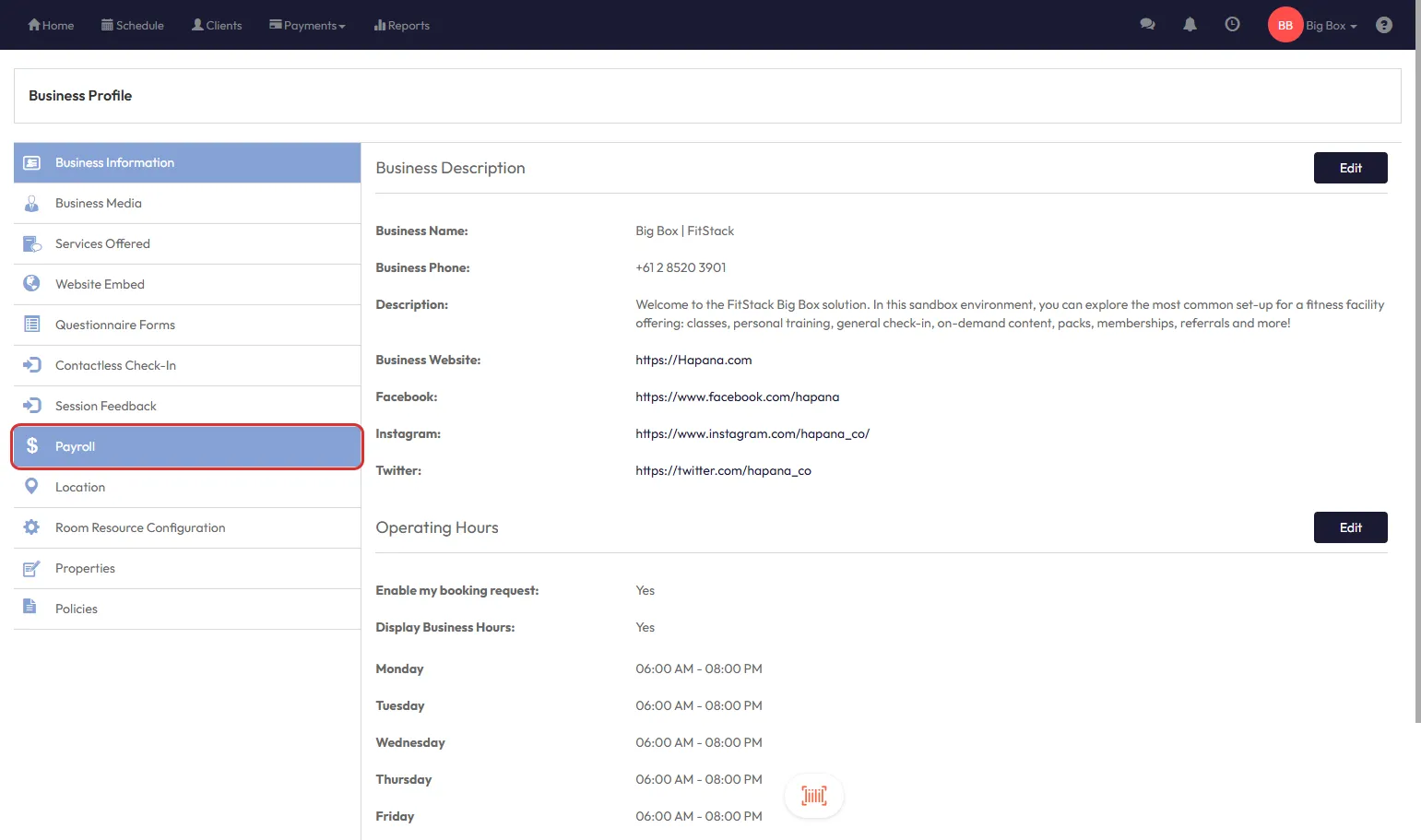Open the Hapana.com business website link
Viewport: 1421px width, 840px height.
coord(693,360)
